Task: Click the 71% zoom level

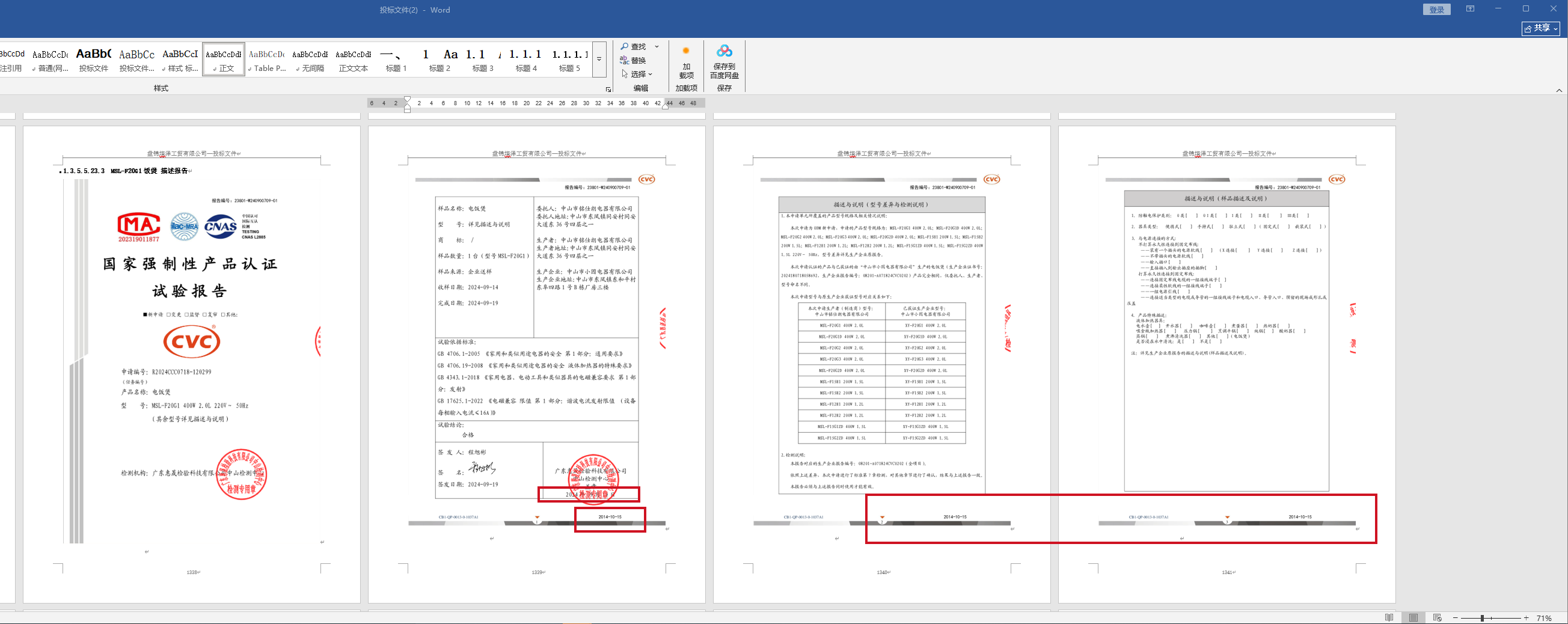Action: point(1545,618)
